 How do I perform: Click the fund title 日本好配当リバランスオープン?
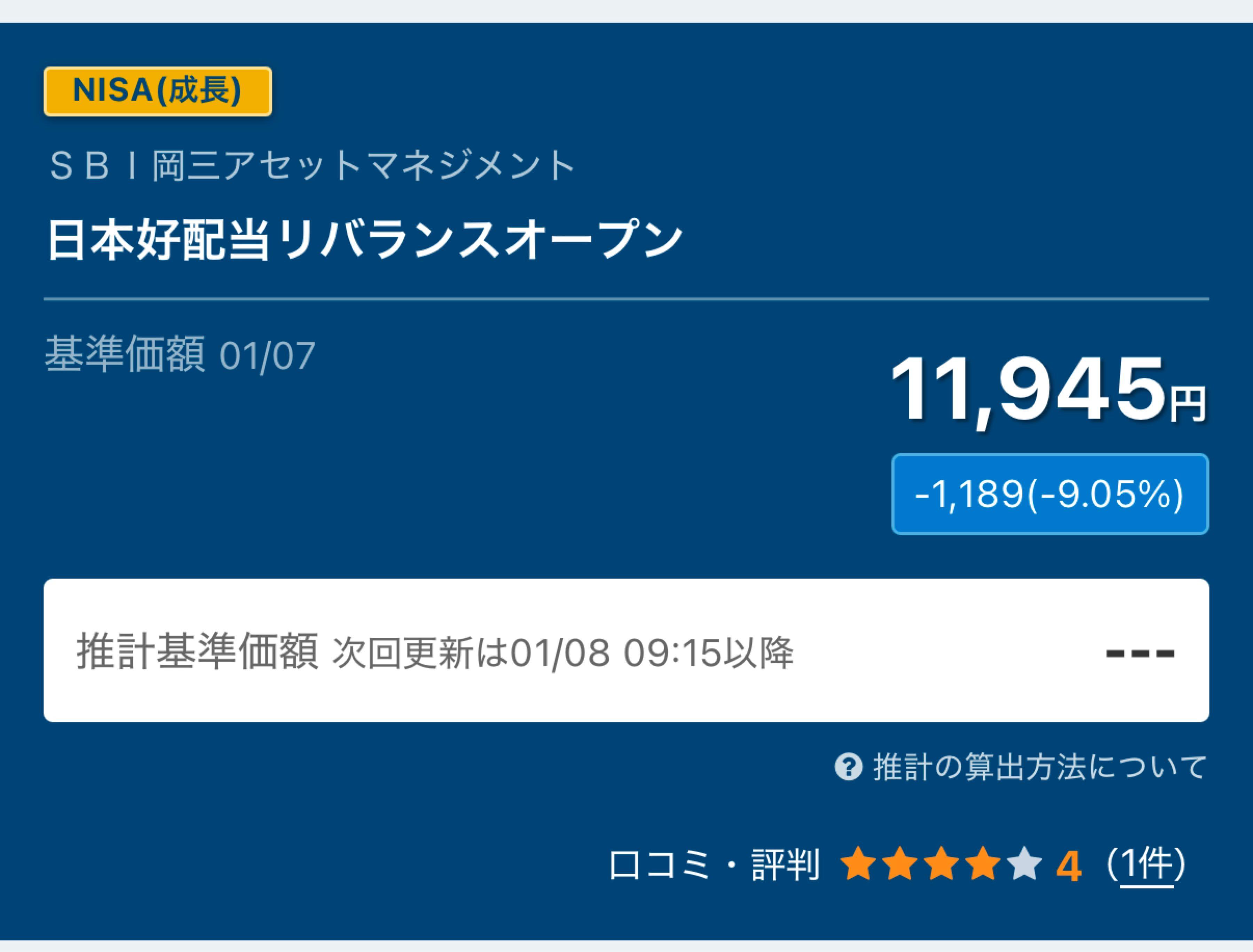[x=364, y=240]
